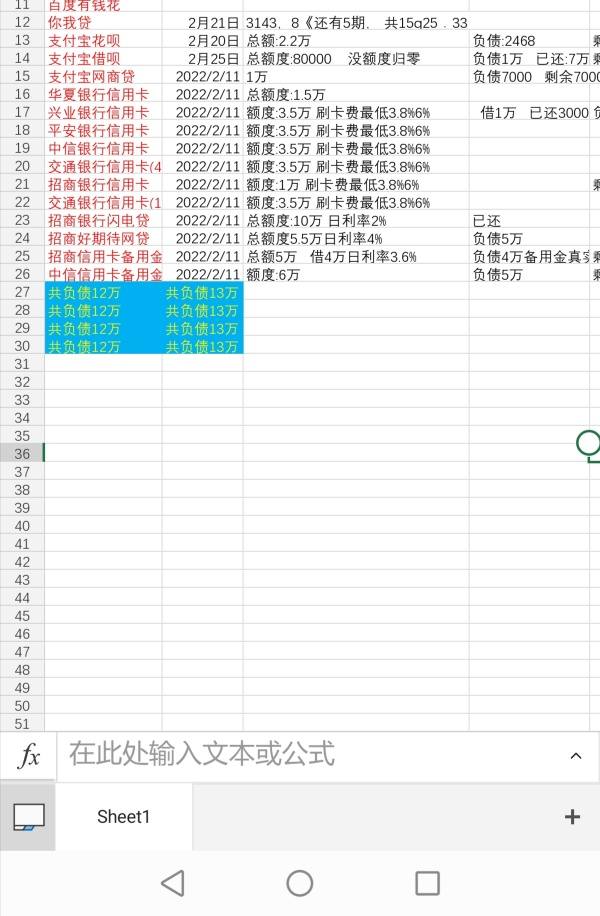Select the cell 总额度:80000 没额度归零
This screenshot has height=916, width=600.
(356, 59)
